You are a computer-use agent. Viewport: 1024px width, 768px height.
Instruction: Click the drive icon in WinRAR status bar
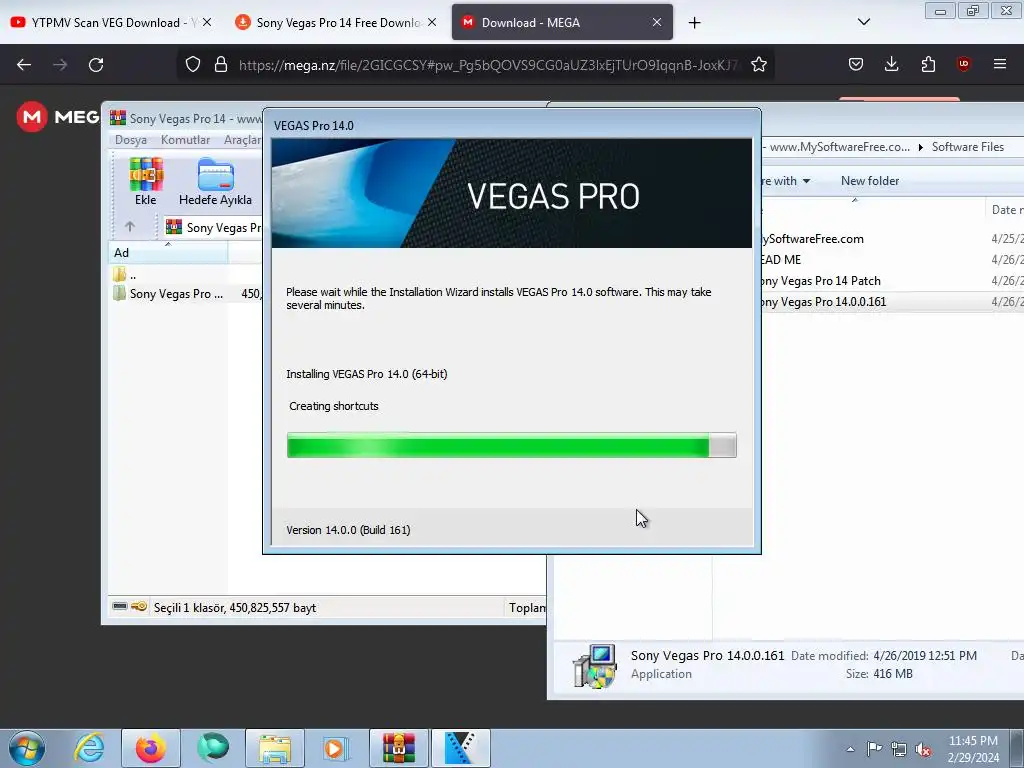pyautogui.click(x=120, y=607)
